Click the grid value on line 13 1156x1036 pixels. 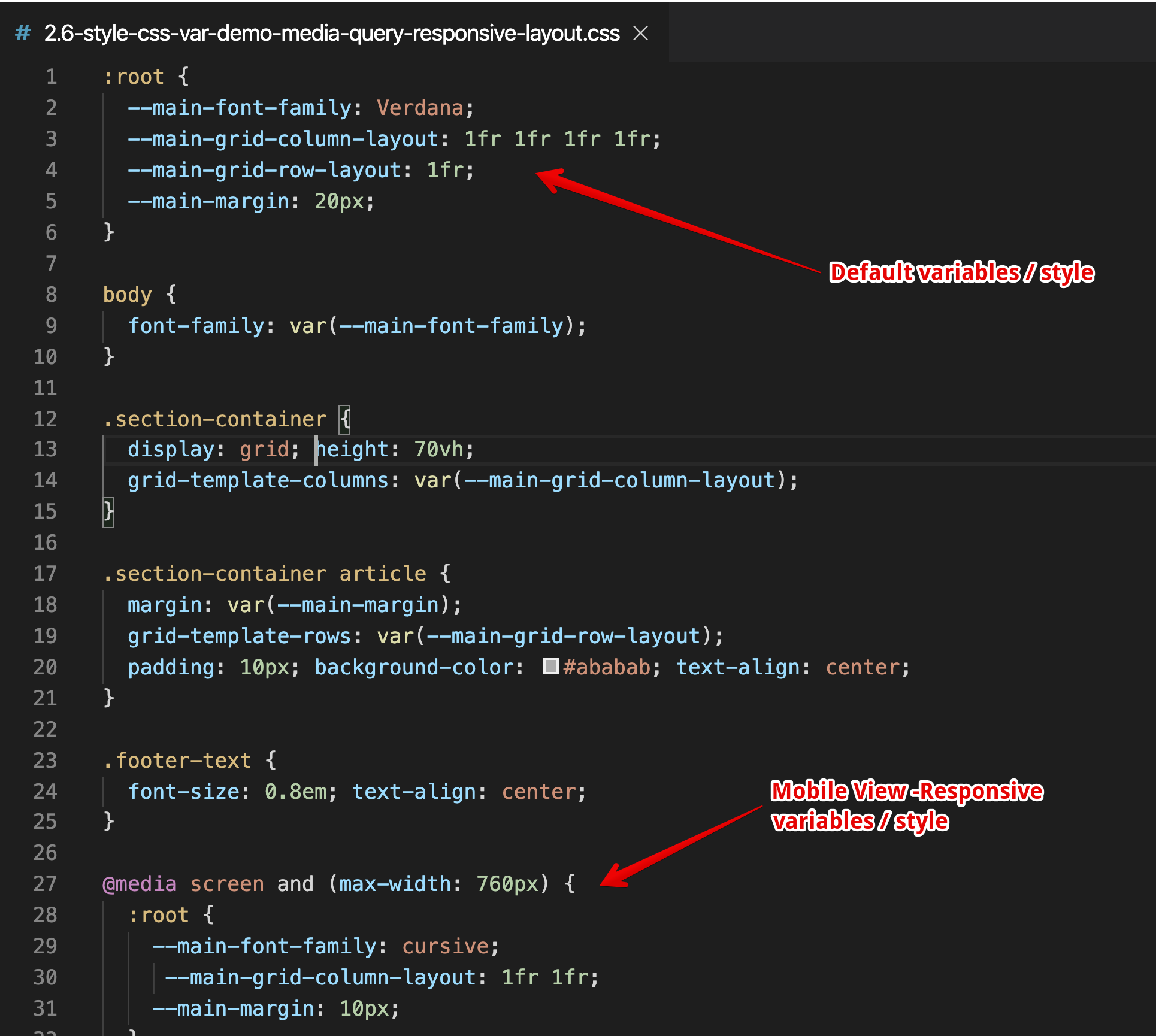pos(264,449)
